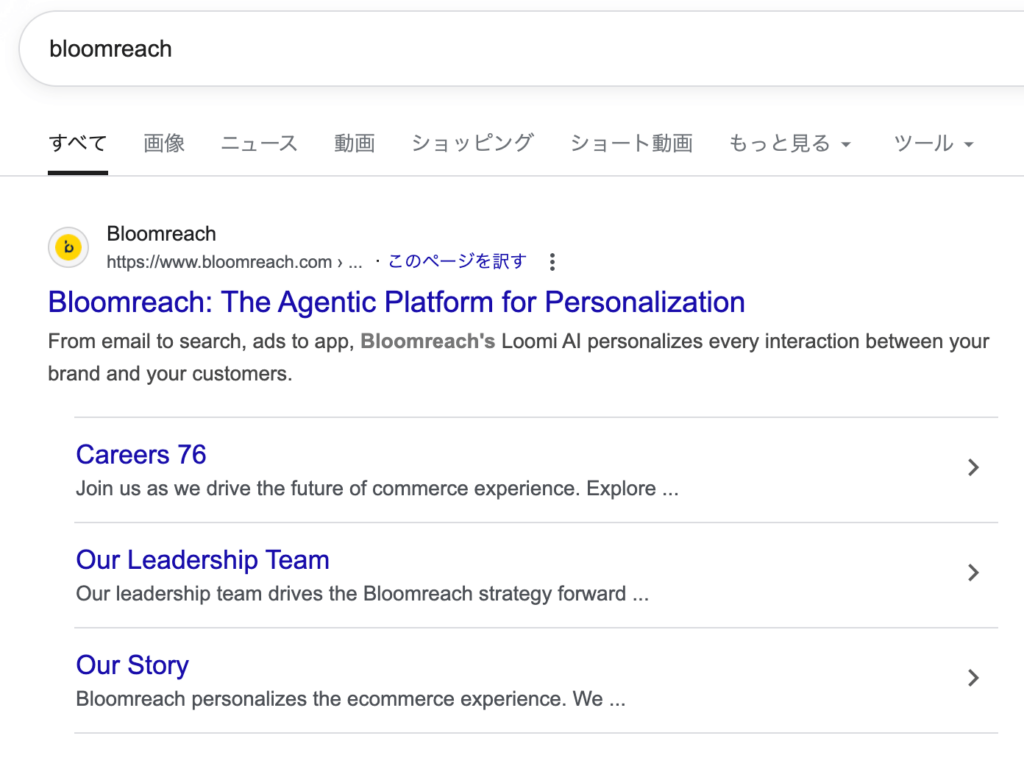Go to the 動画 tab
This screenshot has width=1024, height=758.
click(x=354, y=144)
